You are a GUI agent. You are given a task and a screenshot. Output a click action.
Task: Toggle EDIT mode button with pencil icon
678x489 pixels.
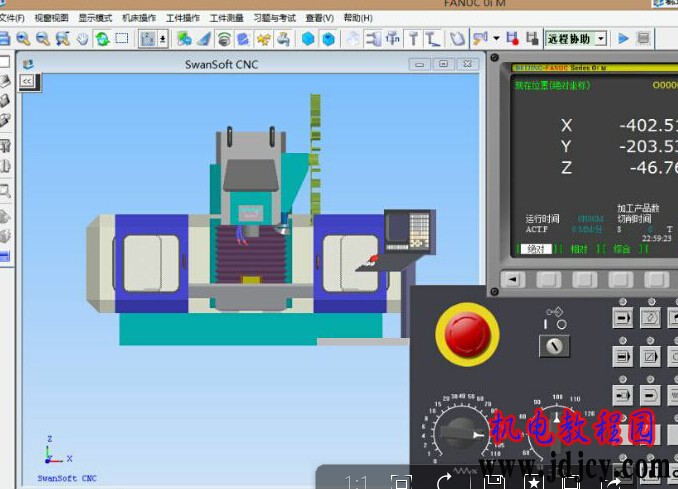(650, 318)
